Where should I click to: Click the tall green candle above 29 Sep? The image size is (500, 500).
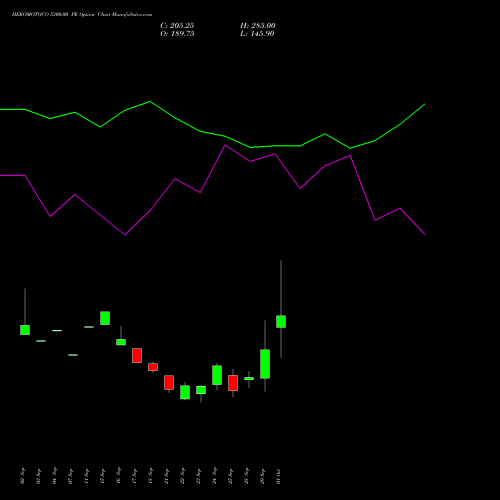pos(265,364)
